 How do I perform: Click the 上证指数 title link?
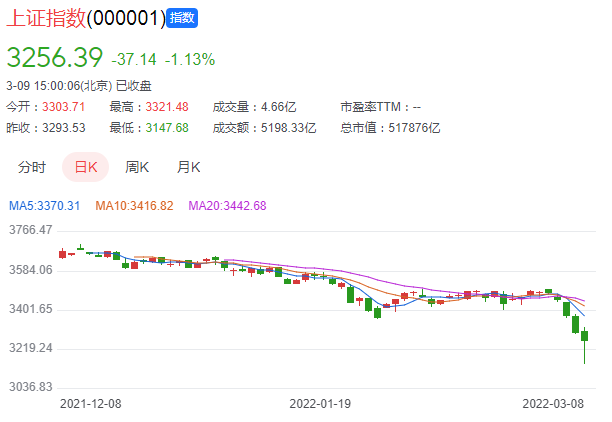click(x=46, y=18)
